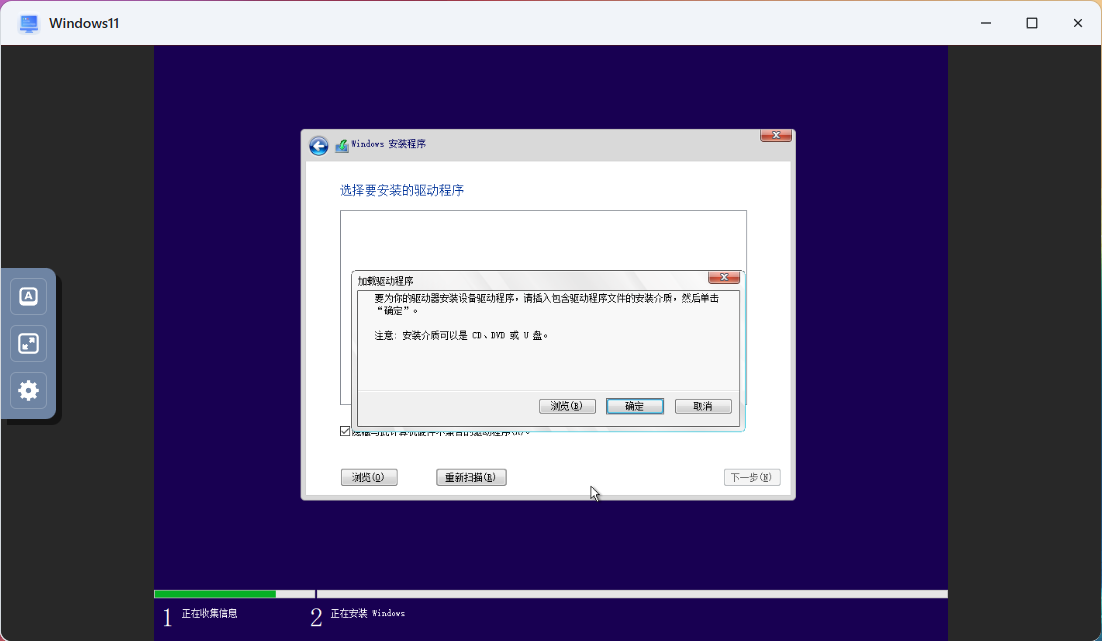This screenshot has width=1102, height=641.
Task: Click the 浏览 button beside 重新扫描
Action: tap(369, 477)
